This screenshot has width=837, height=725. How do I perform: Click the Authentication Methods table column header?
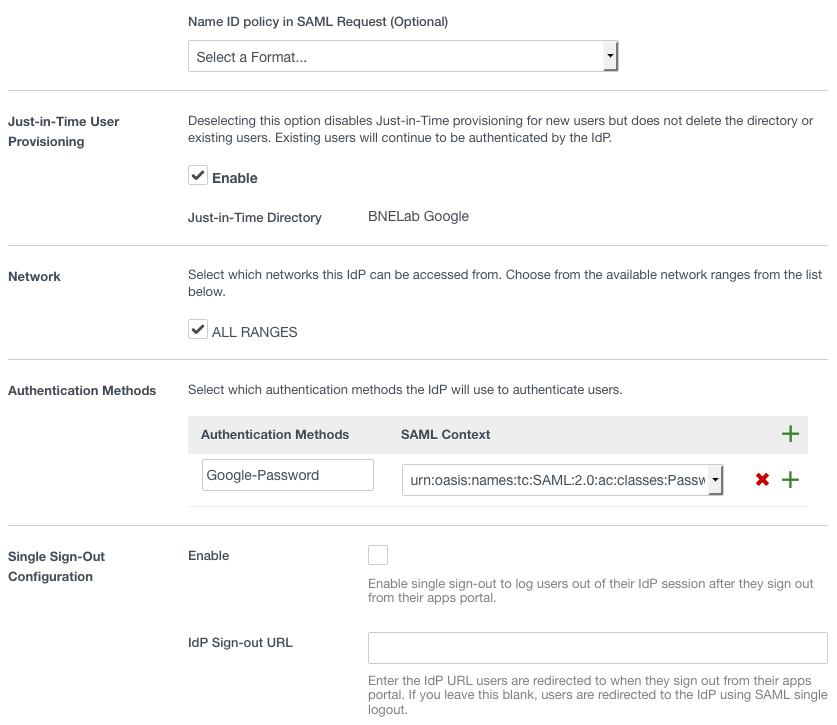coord(275,434)
